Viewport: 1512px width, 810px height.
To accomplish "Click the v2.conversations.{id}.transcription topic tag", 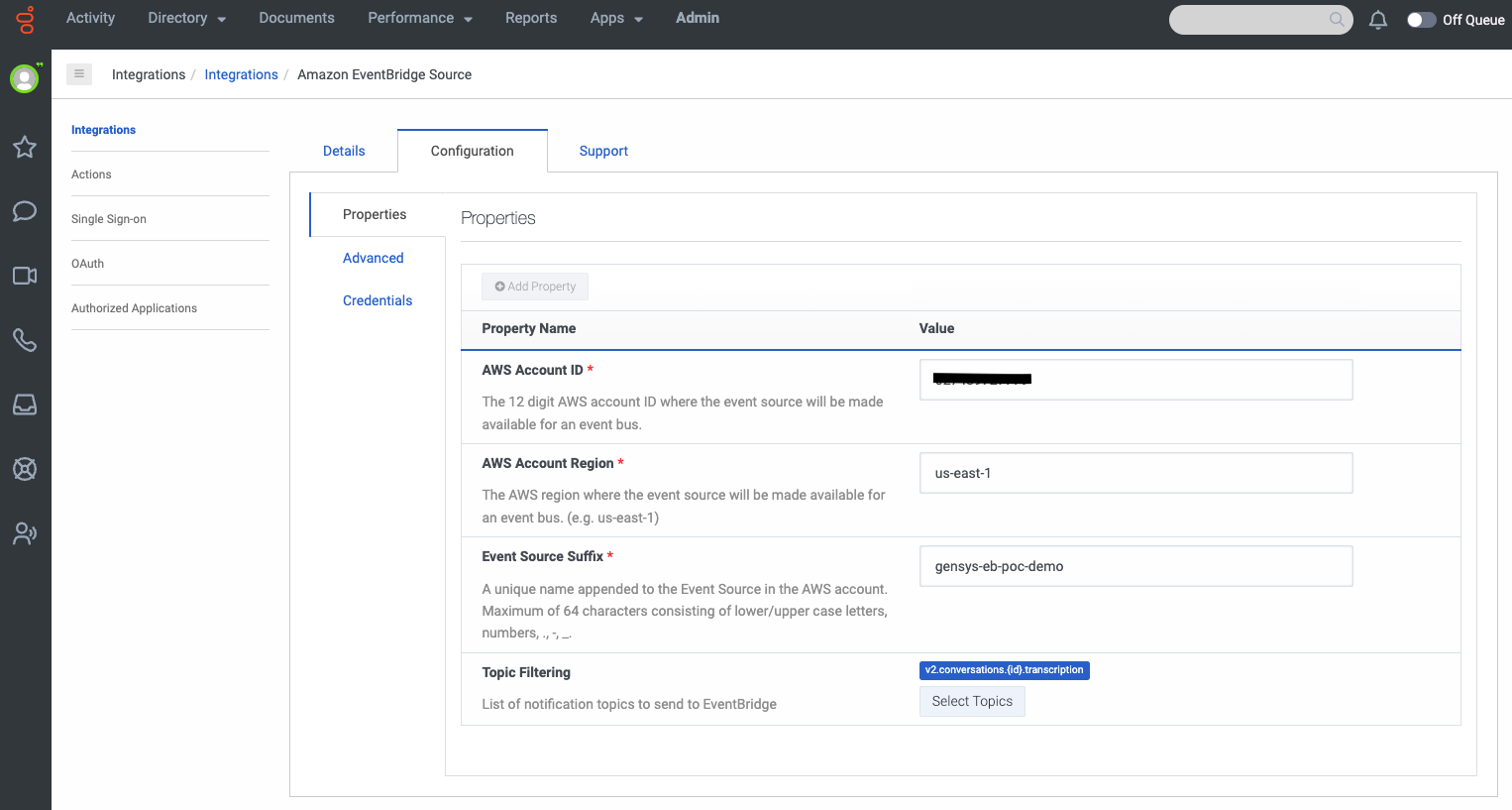I will (1005, 670).
